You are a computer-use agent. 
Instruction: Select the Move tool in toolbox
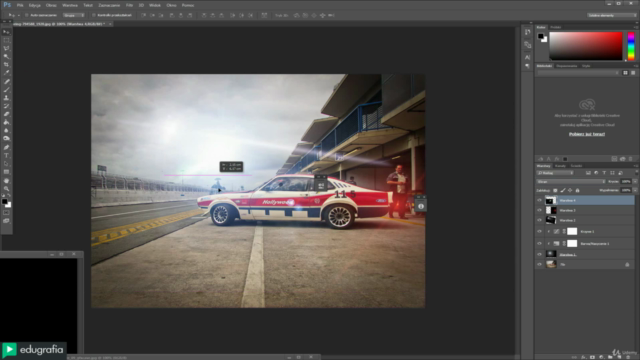point(6,32)
